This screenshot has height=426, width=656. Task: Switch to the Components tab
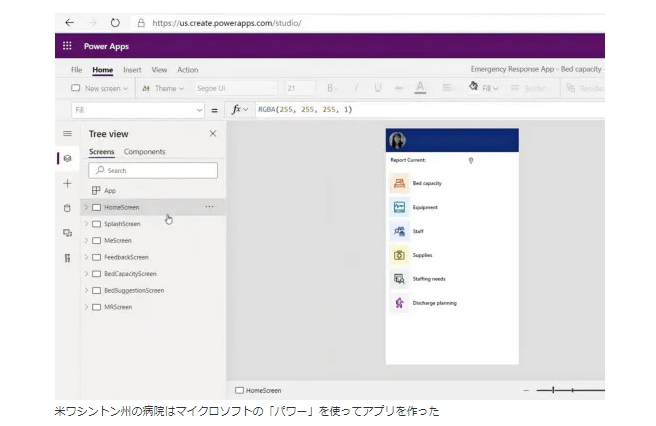tap(145, 152)
